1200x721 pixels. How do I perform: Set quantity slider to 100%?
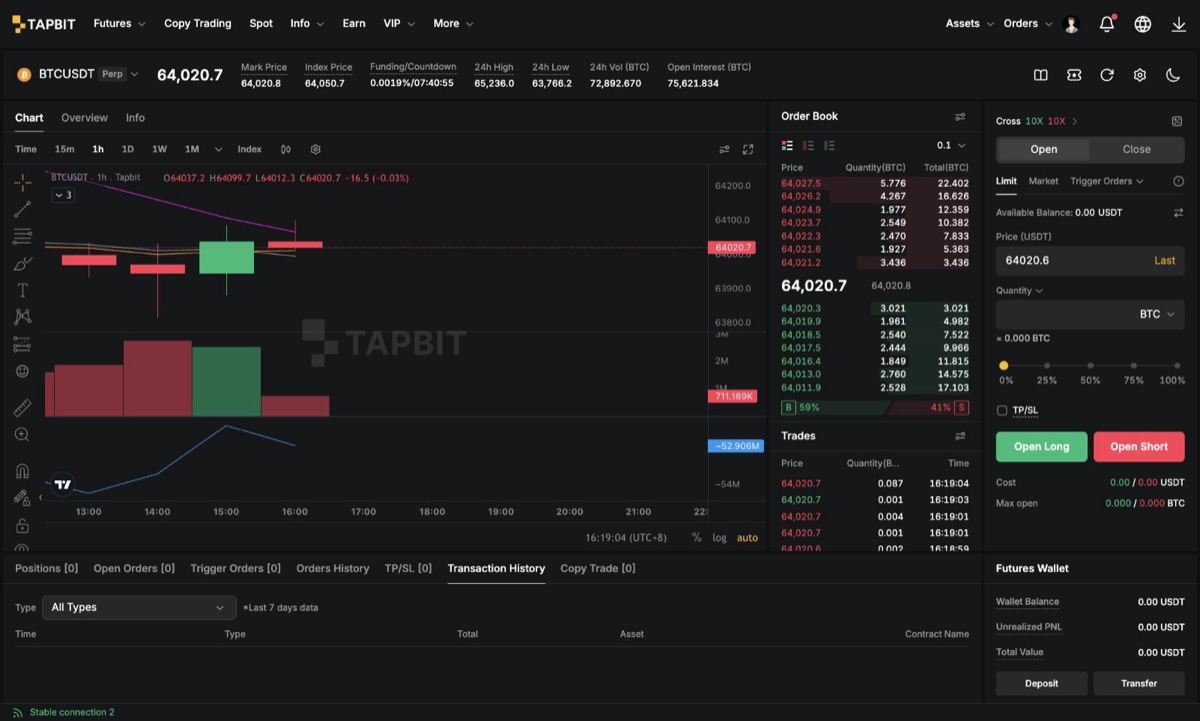coord(1177,366)
